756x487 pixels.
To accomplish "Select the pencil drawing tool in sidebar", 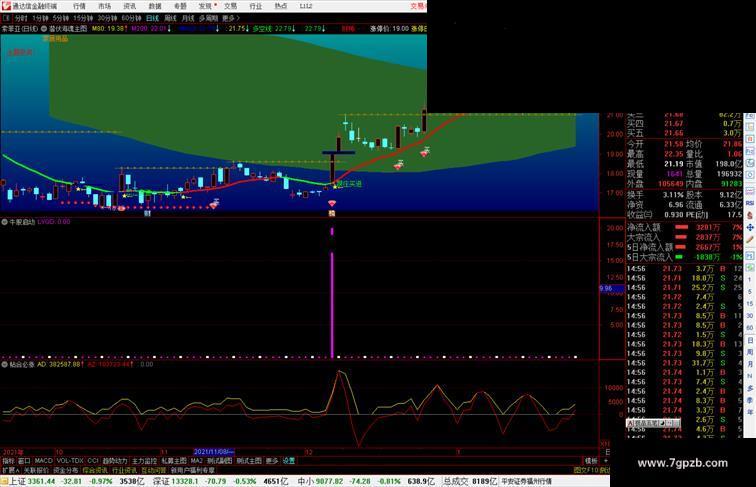I will point(750,240).
